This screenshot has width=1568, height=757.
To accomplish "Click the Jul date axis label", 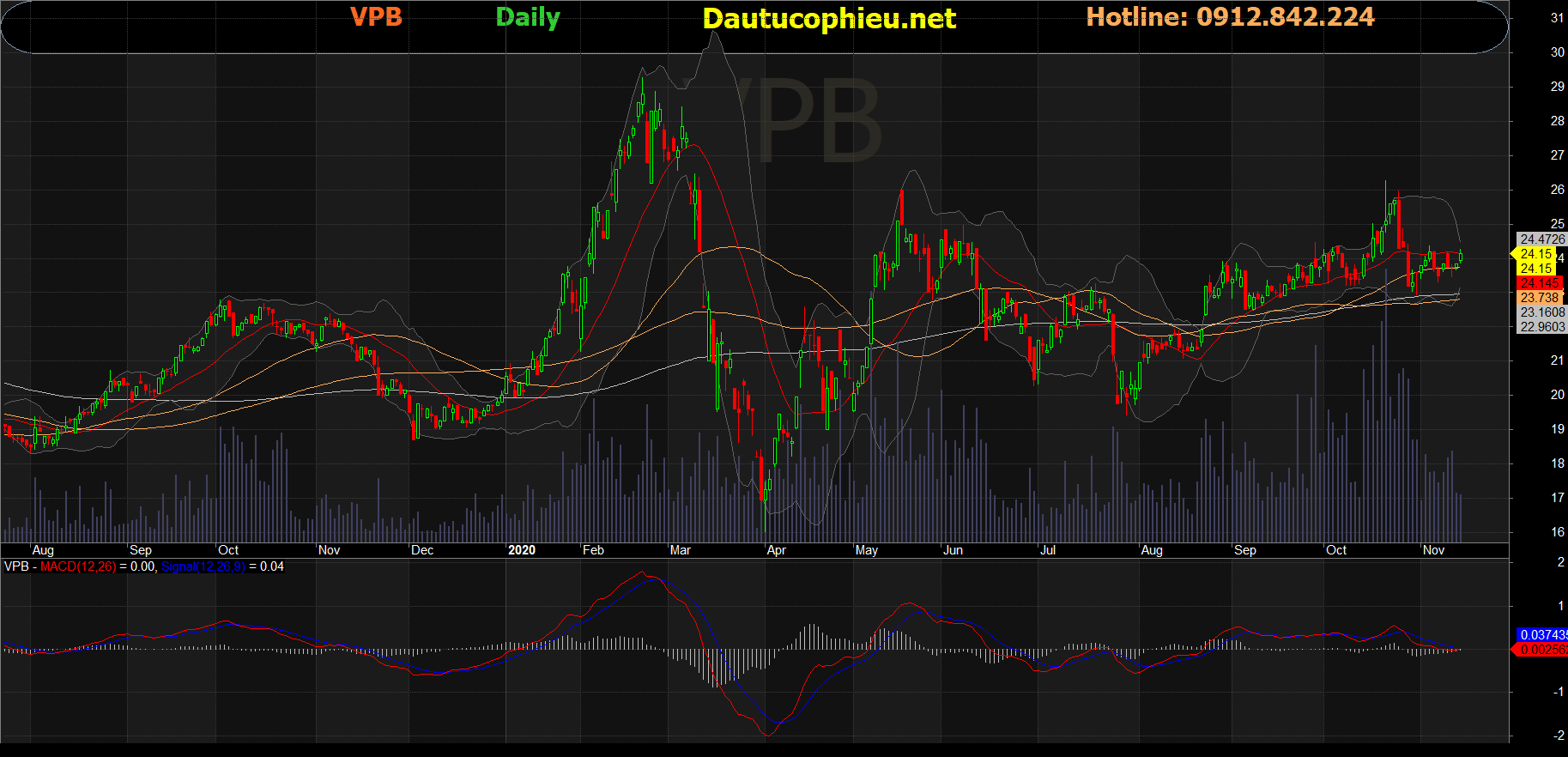I will pos(1048,550).
